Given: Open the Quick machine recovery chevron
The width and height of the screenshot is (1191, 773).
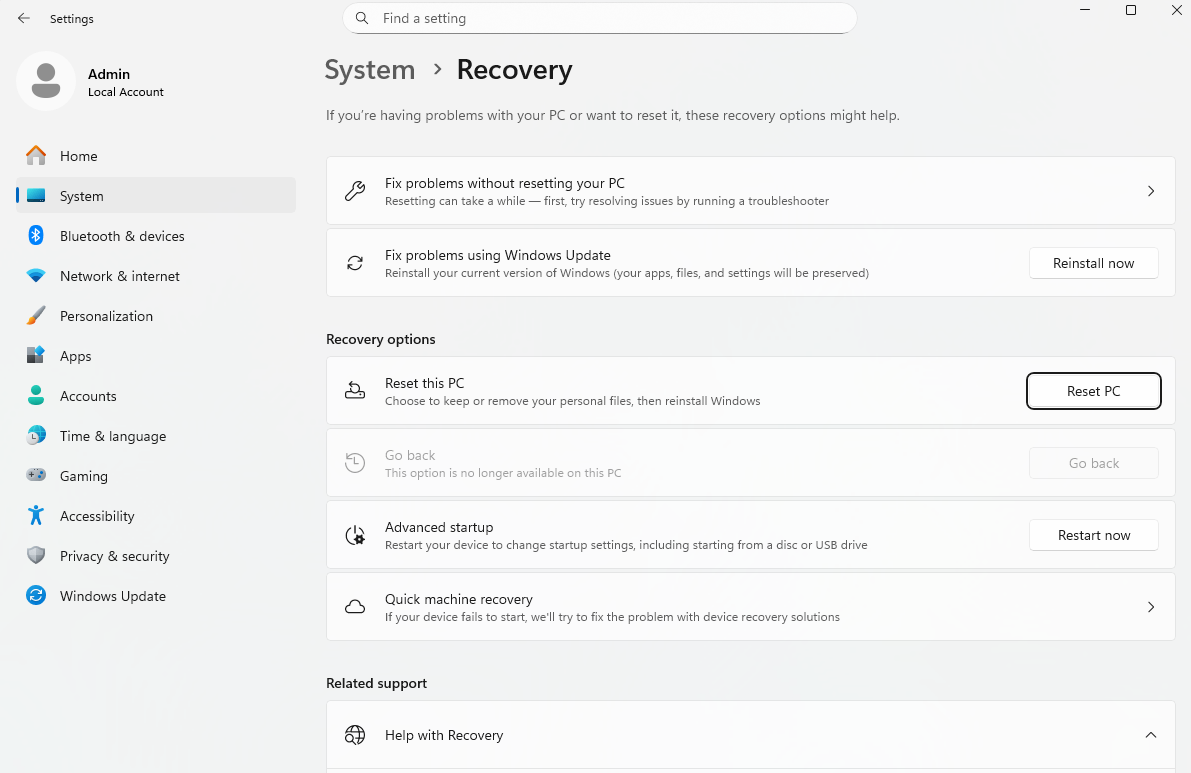Looking at the screenshot, I should 1150,607.
